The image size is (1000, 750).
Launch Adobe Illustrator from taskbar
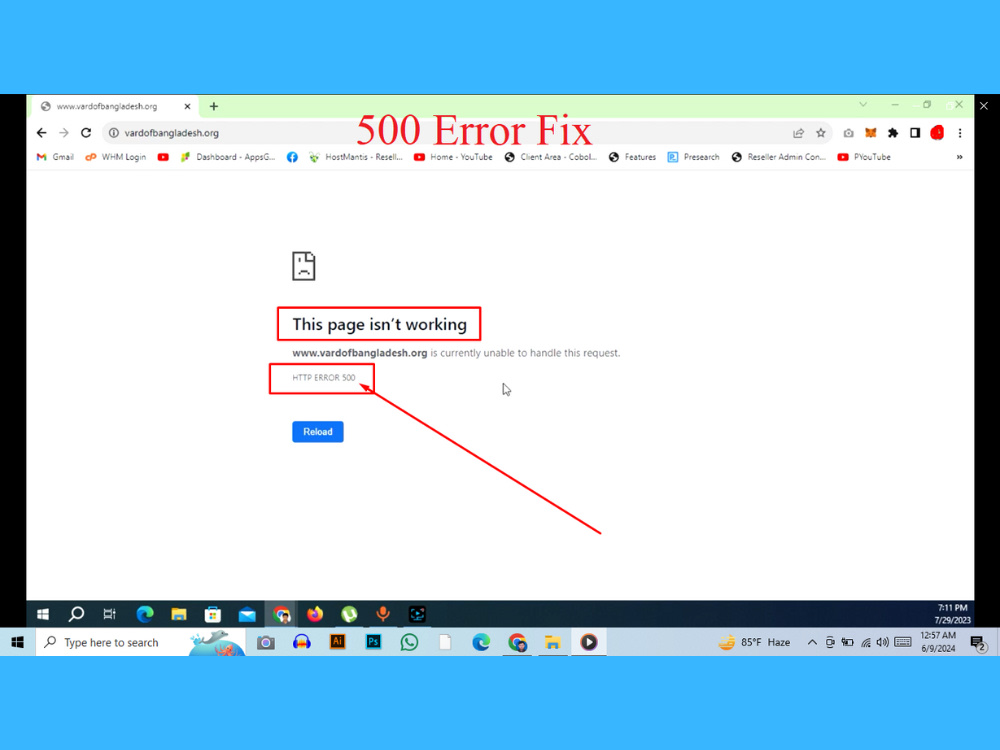337,642
